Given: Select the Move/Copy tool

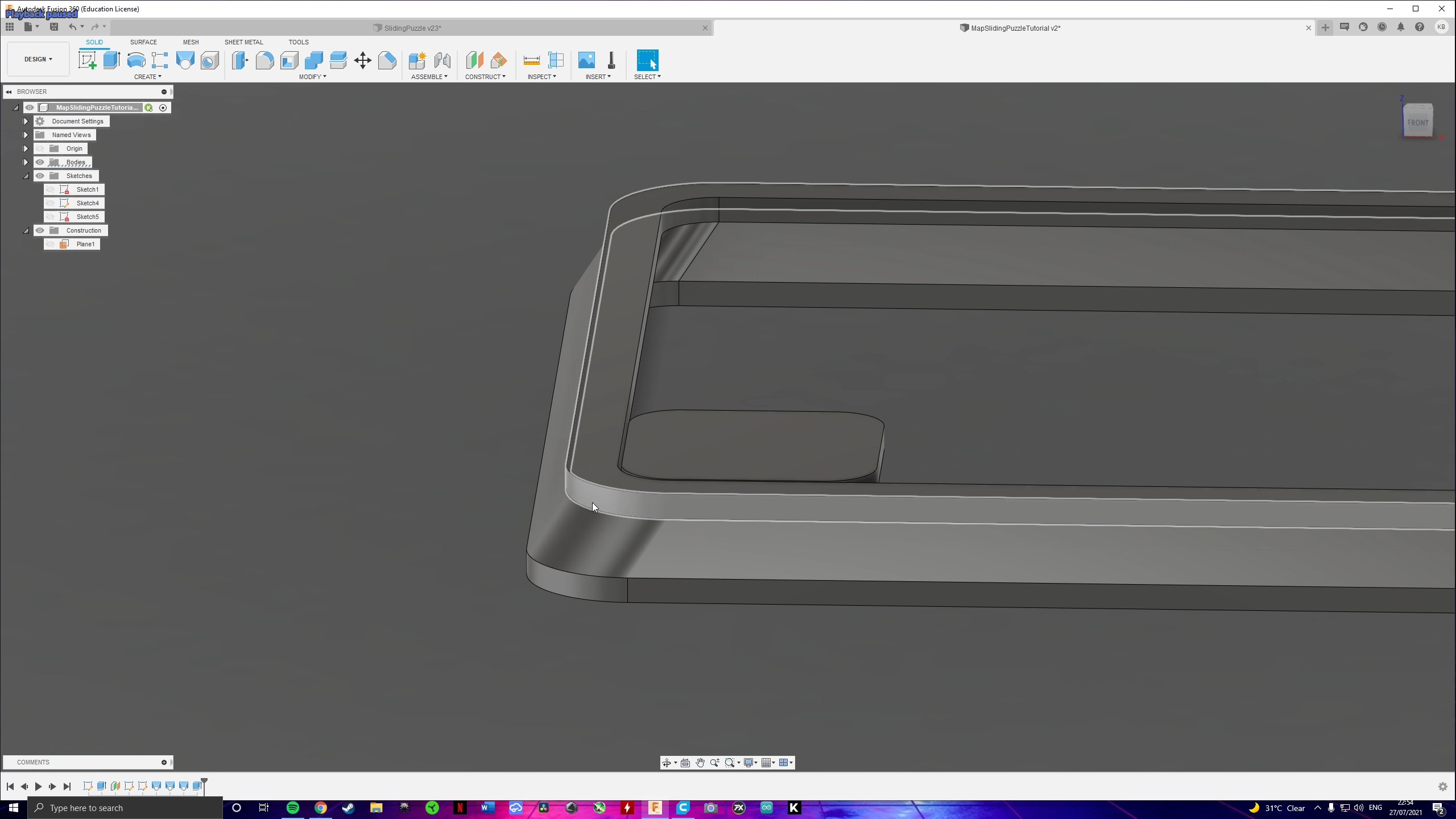Looking at the screenshot, I should click(362, 60).
